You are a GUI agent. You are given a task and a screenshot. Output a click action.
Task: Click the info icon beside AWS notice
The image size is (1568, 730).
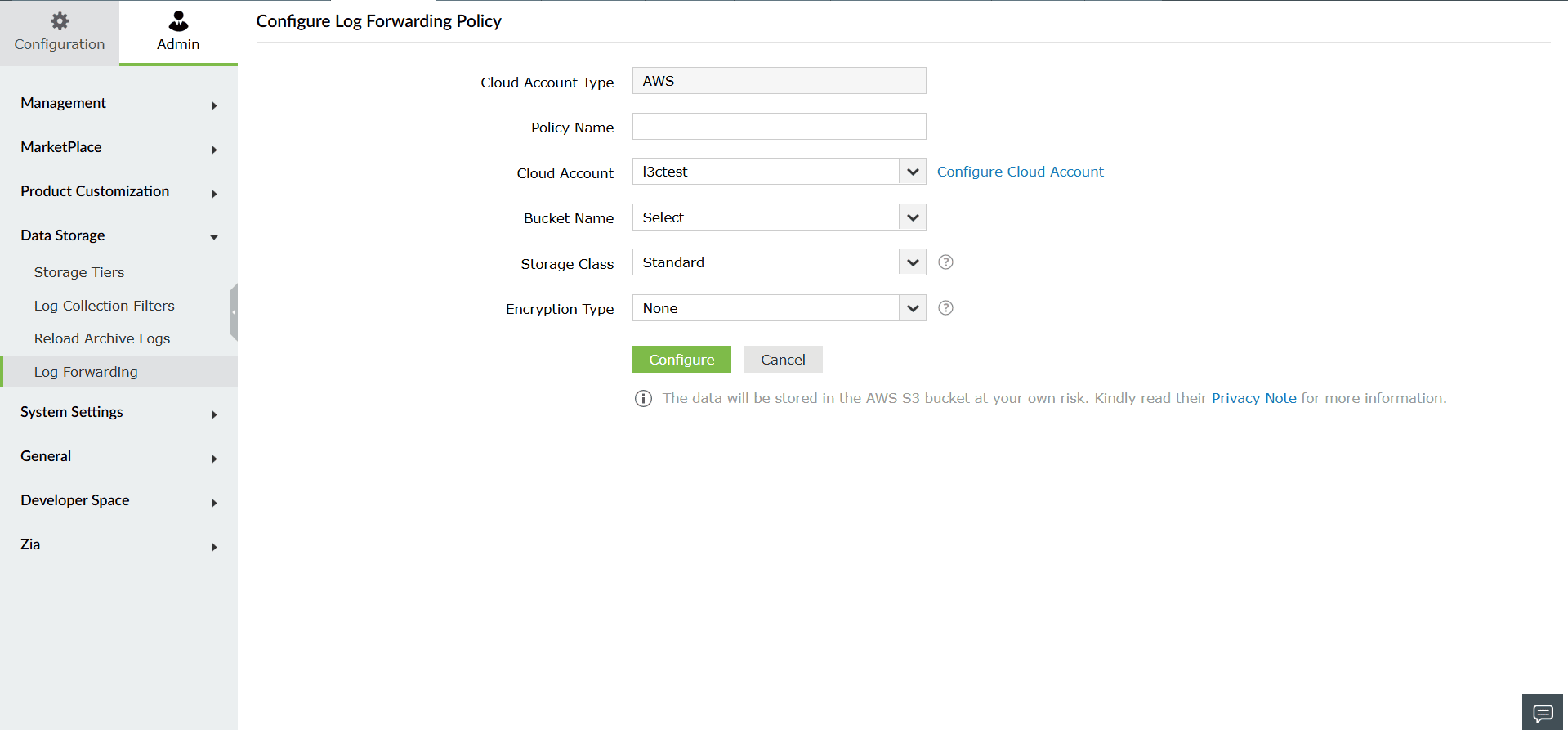[x=643, y=399]
